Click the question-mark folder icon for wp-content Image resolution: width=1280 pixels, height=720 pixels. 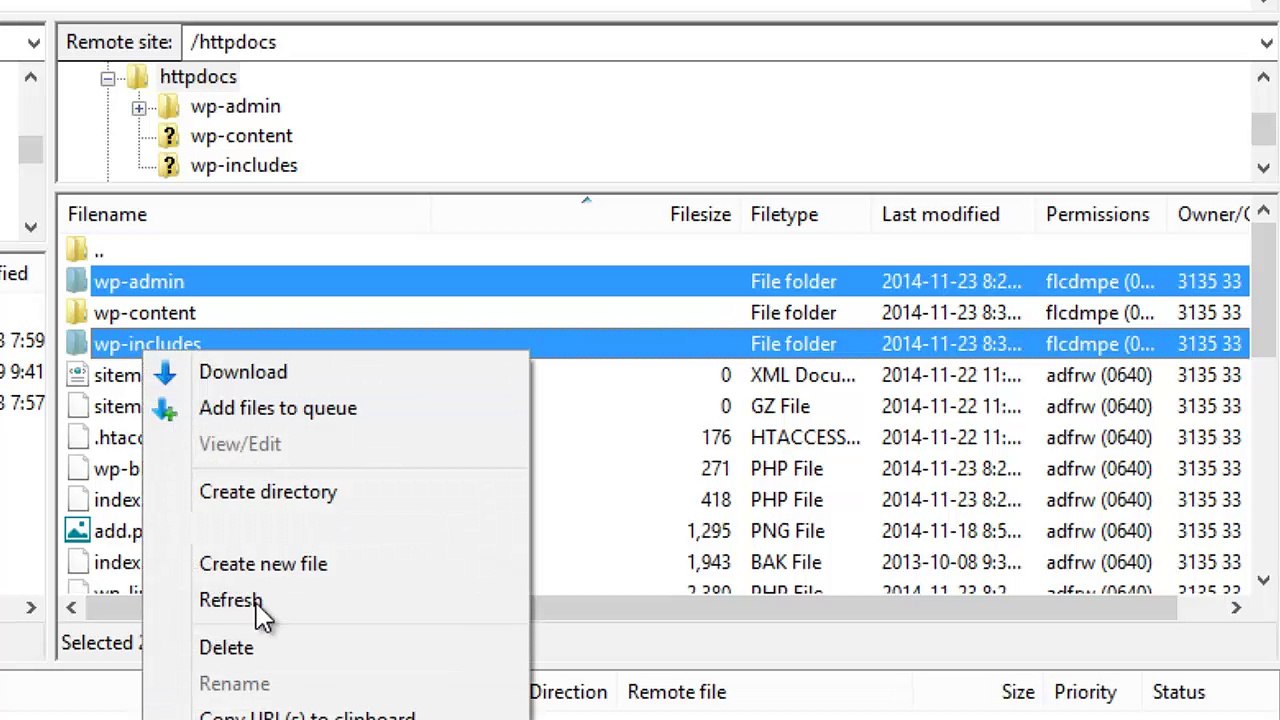point(169,136)
